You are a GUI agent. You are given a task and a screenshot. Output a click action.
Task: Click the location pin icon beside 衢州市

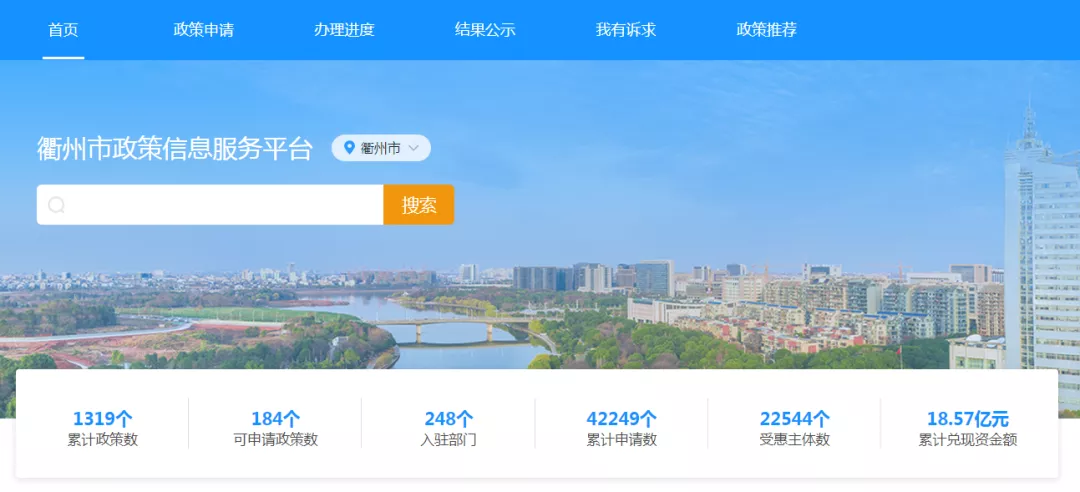(x=349, y=148)
